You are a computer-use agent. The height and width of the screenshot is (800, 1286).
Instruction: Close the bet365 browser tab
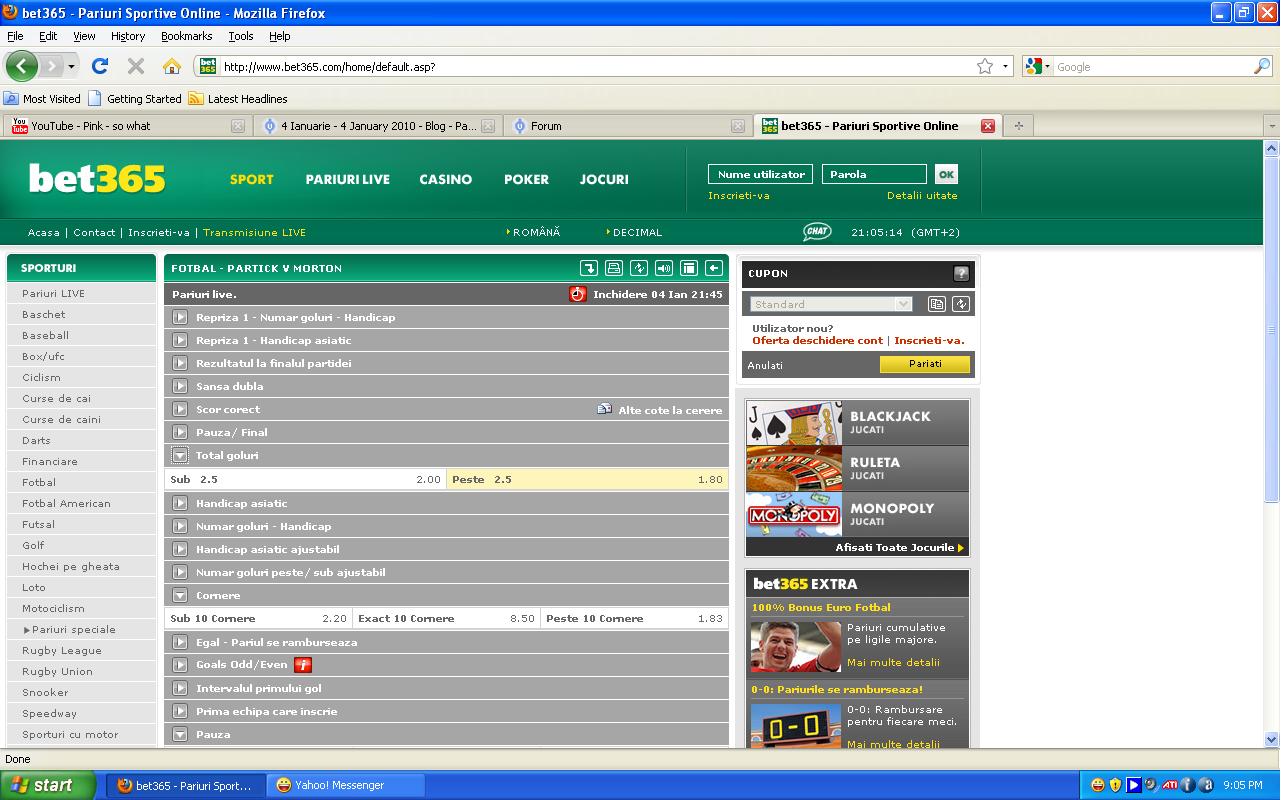click(x=988, y=126)
